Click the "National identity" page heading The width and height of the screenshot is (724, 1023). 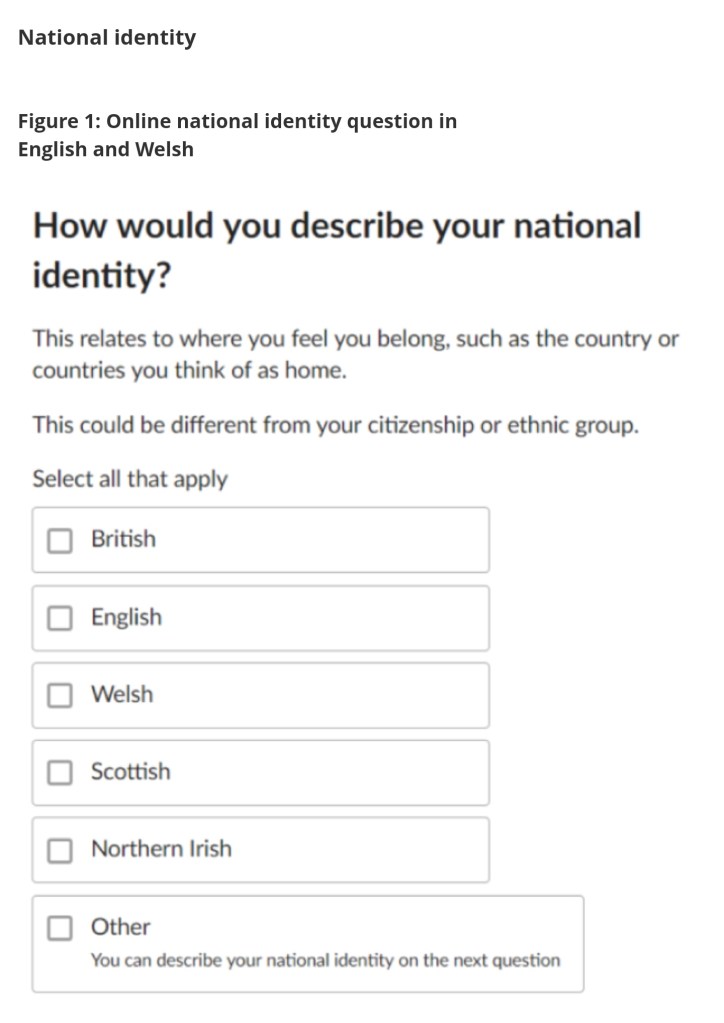107,38
